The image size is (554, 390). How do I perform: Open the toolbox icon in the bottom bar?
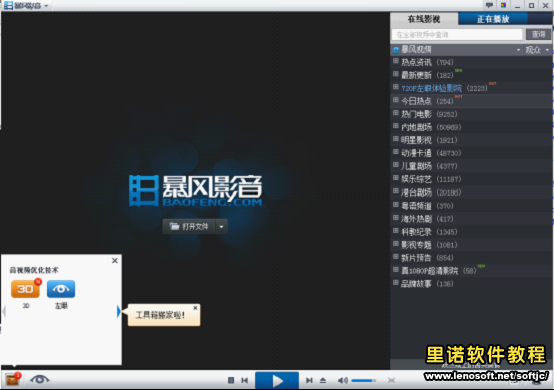[12, 380]
